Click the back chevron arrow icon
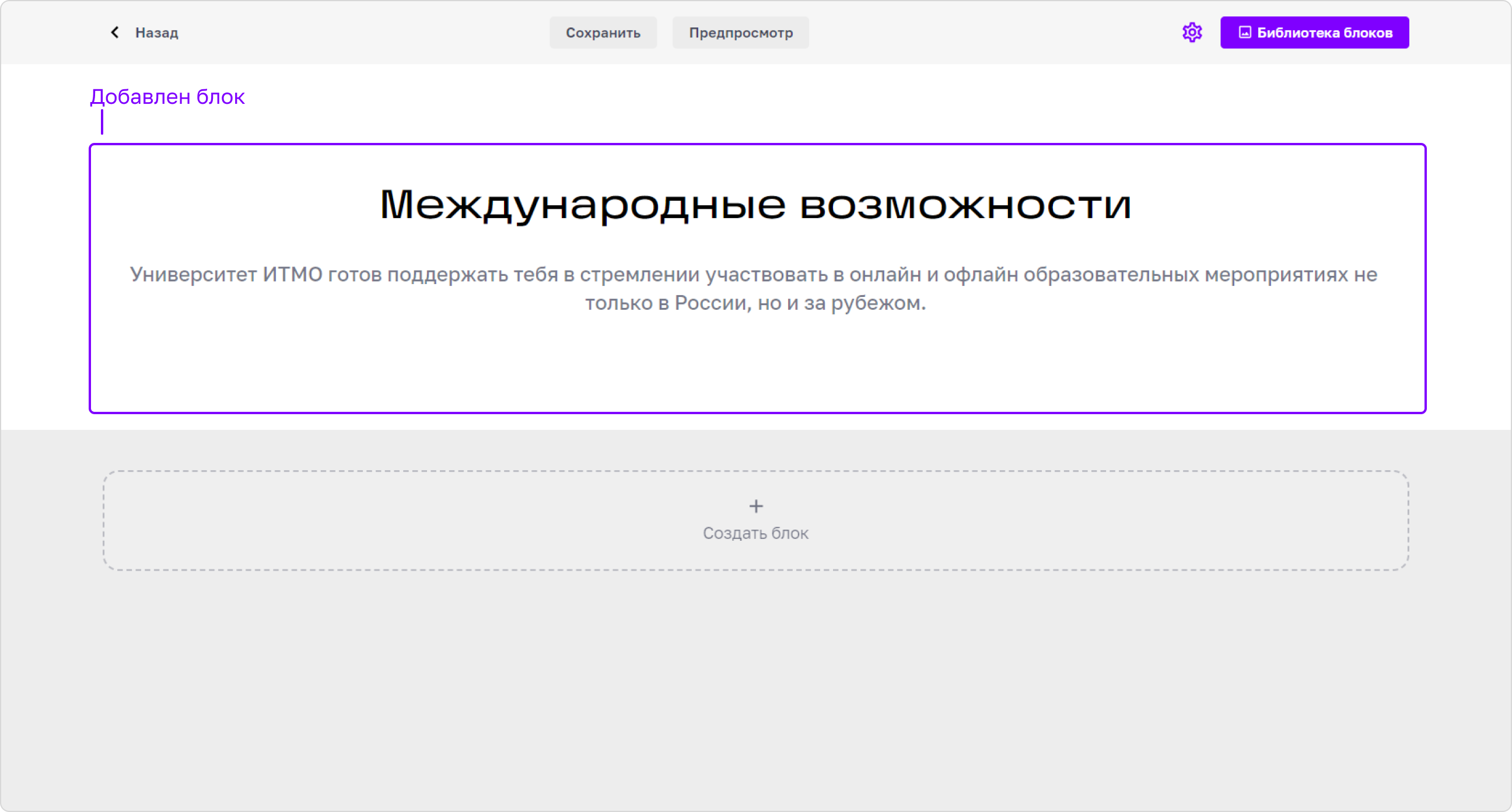The image size is (1512, 812). tap(115, 32)
